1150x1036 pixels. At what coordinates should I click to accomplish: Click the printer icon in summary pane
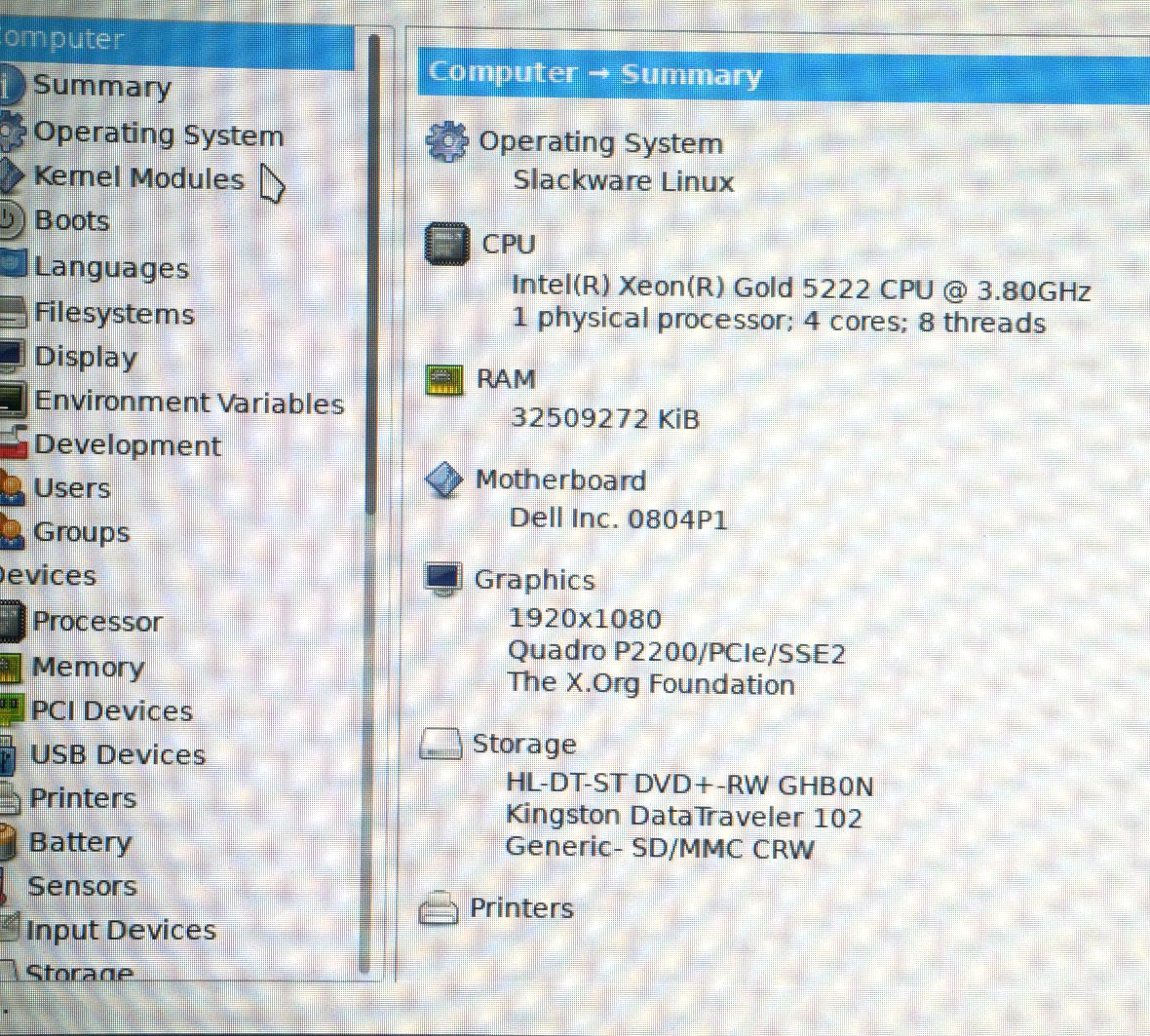[x=439, y=907]
